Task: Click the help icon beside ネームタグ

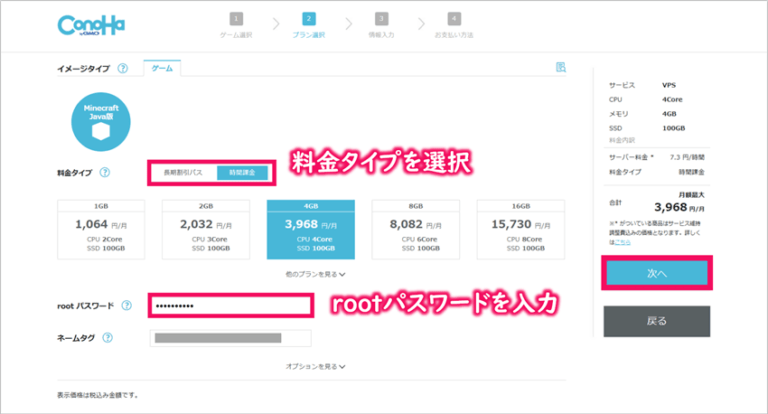Action: click(x=116, y=338)
